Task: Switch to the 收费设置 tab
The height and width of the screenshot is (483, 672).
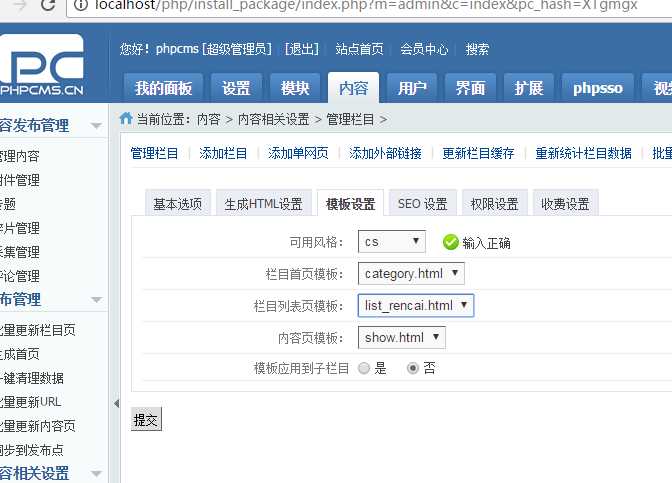Action: point(565,204)
